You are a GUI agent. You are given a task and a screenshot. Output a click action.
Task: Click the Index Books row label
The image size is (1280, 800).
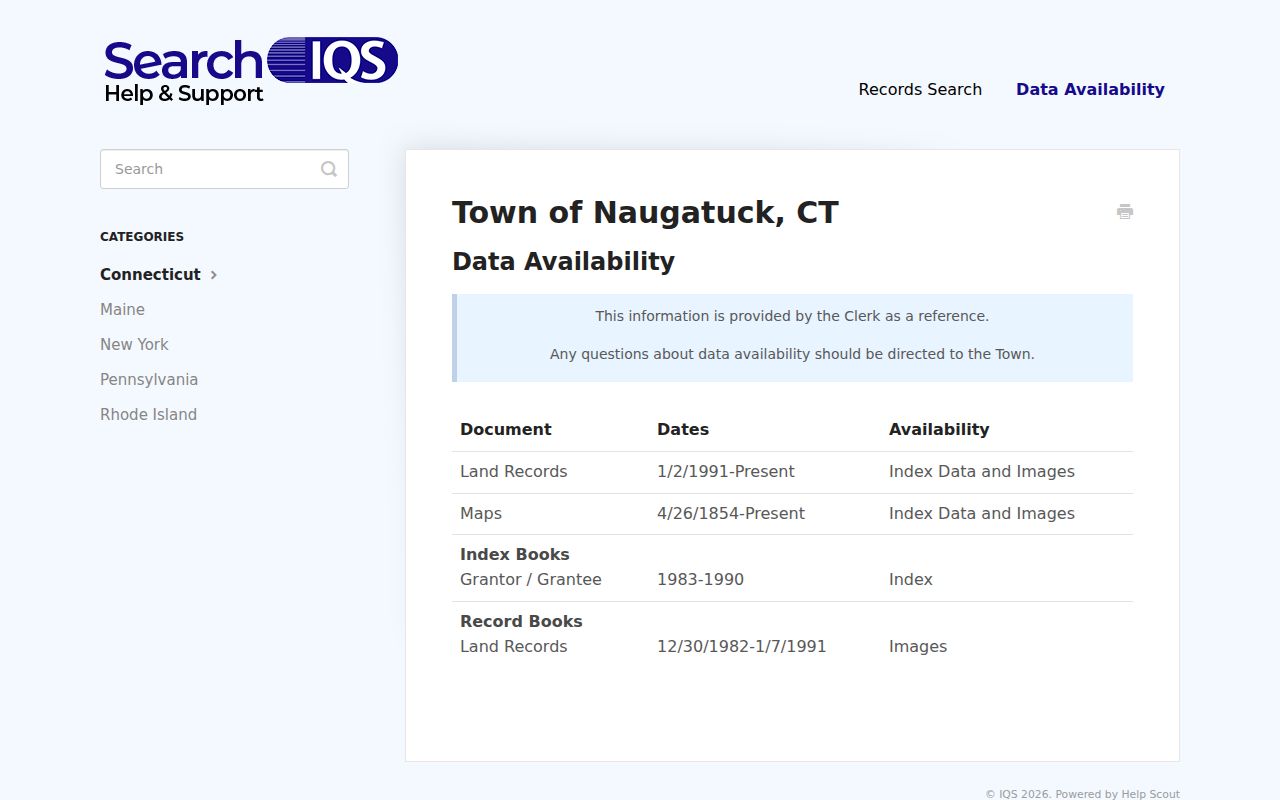(x=515, y=554)
